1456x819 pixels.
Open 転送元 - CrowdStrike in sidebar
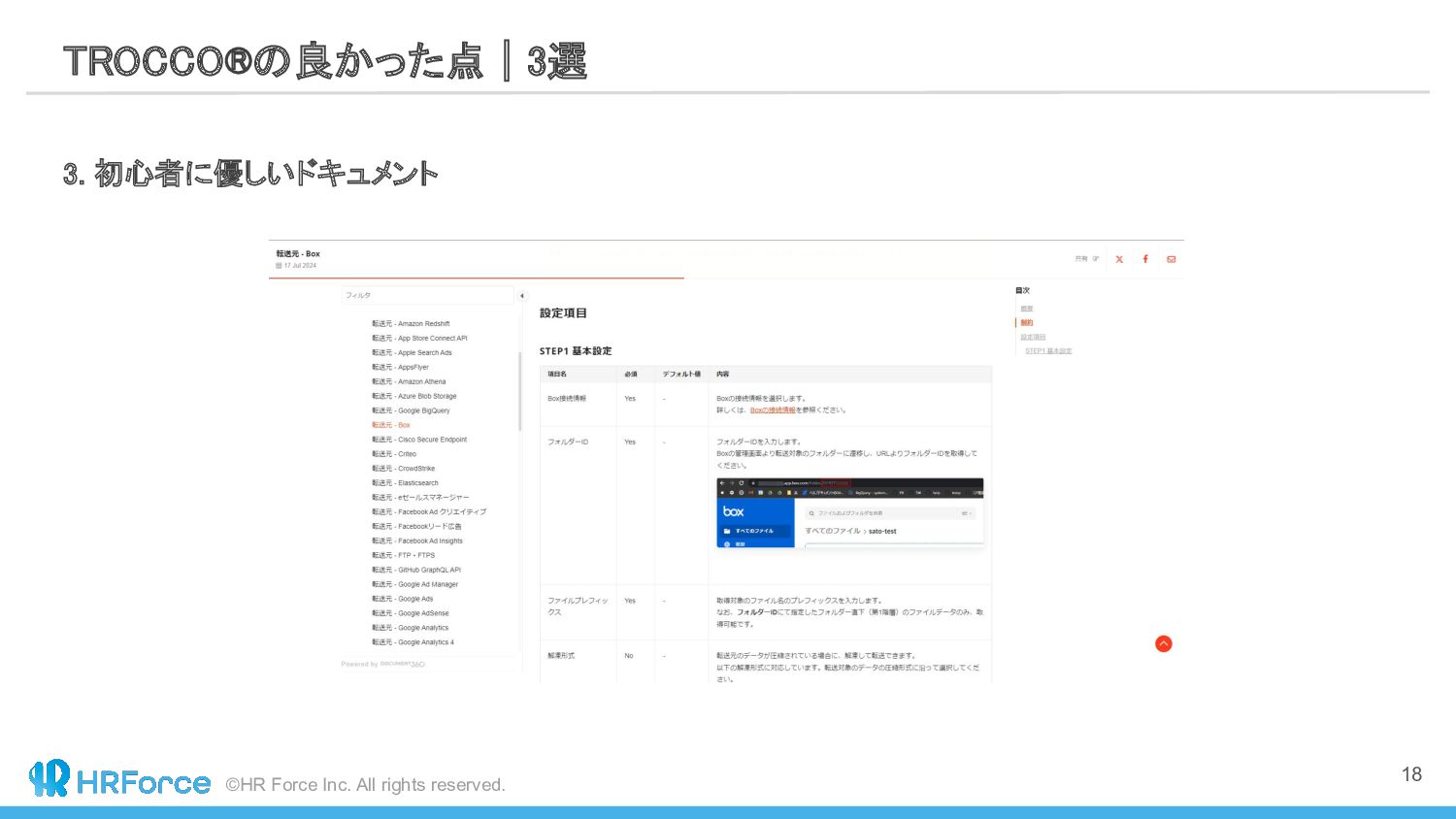[x=403, y=469]
